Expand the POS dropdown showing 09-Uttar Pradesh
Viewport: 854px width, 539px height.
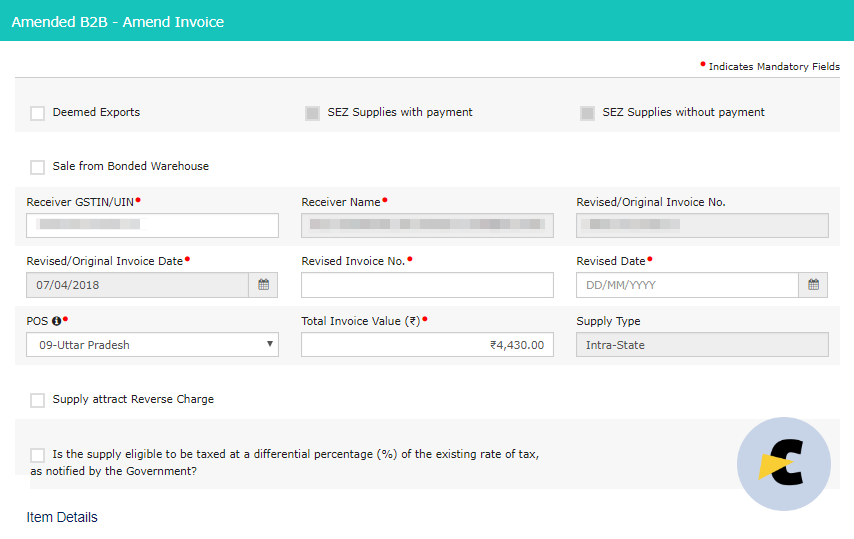[152, 345]
